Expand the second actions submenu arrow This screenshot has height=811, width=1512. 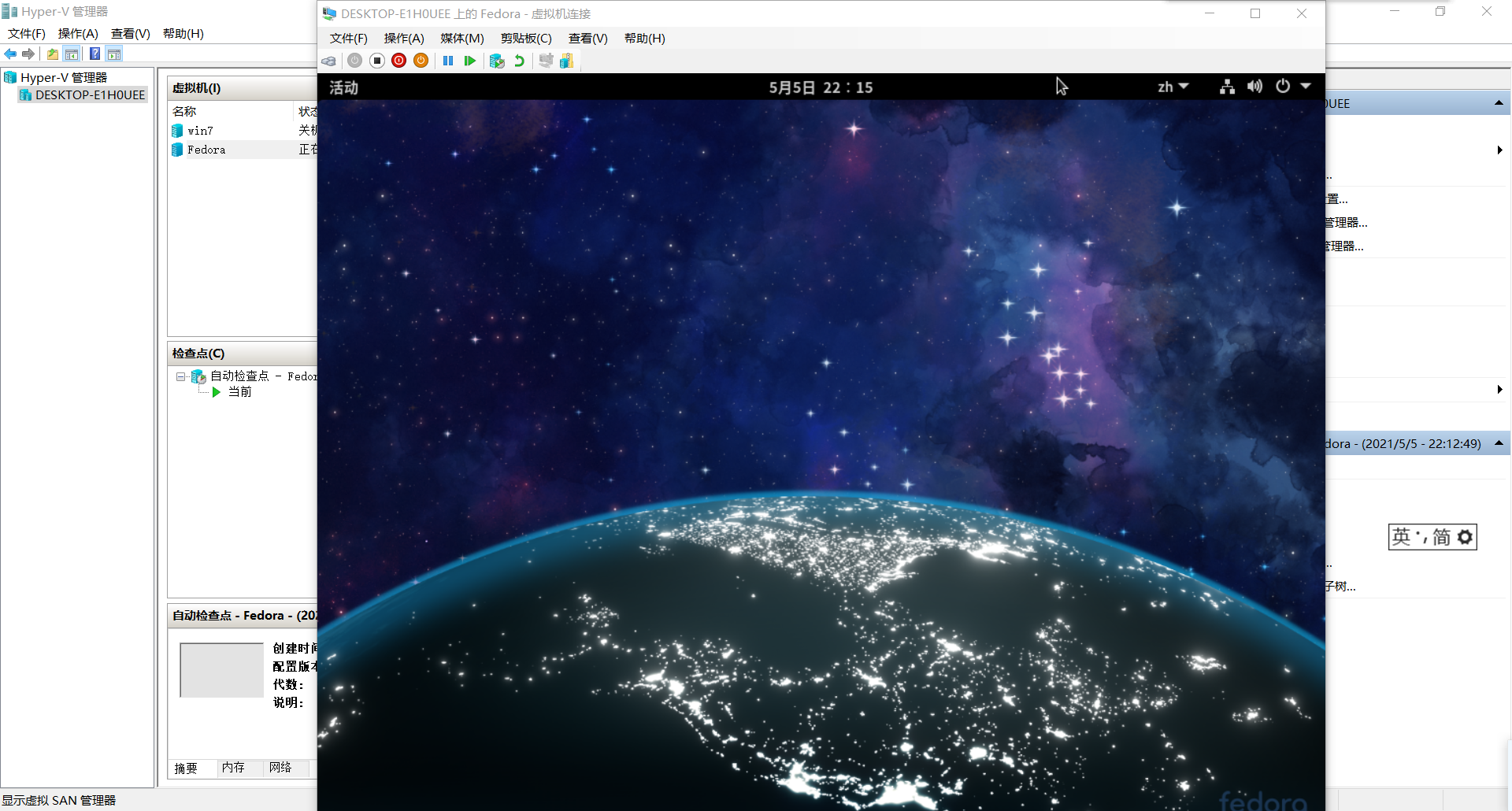coord(1499,389)
